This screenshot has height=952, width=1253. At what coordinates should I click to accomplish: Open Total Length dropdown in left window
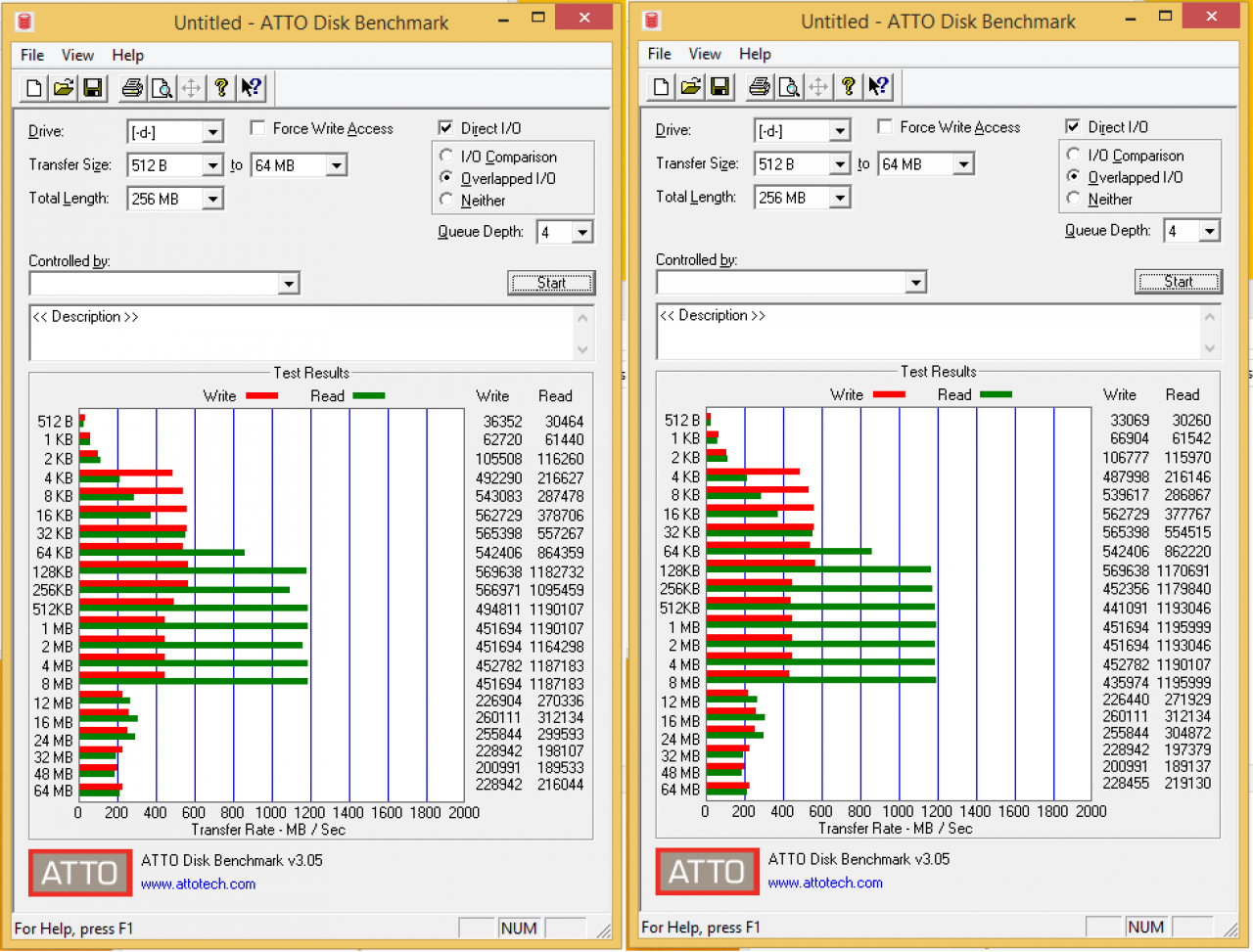[x=213, y=199]
